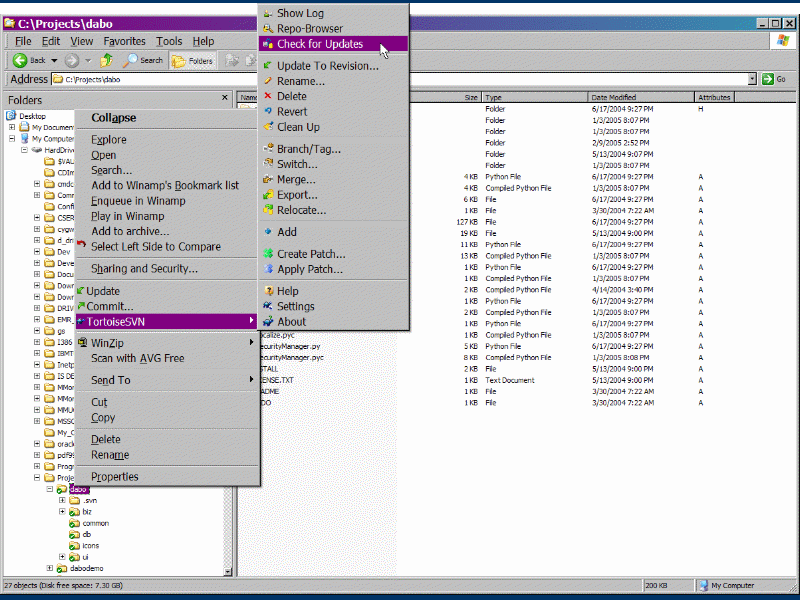Choose Properties from the context menu

point(115,477)
